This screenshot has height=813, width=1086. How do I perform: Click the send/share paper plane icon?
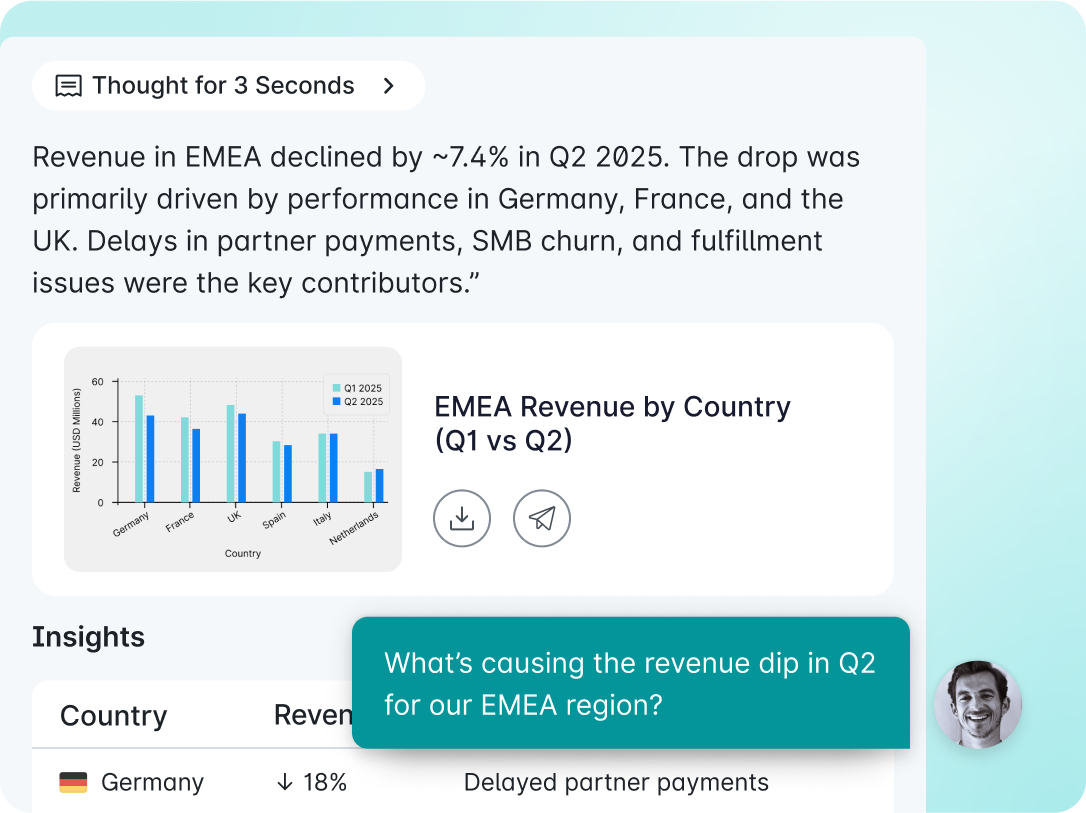coord(542,518)
